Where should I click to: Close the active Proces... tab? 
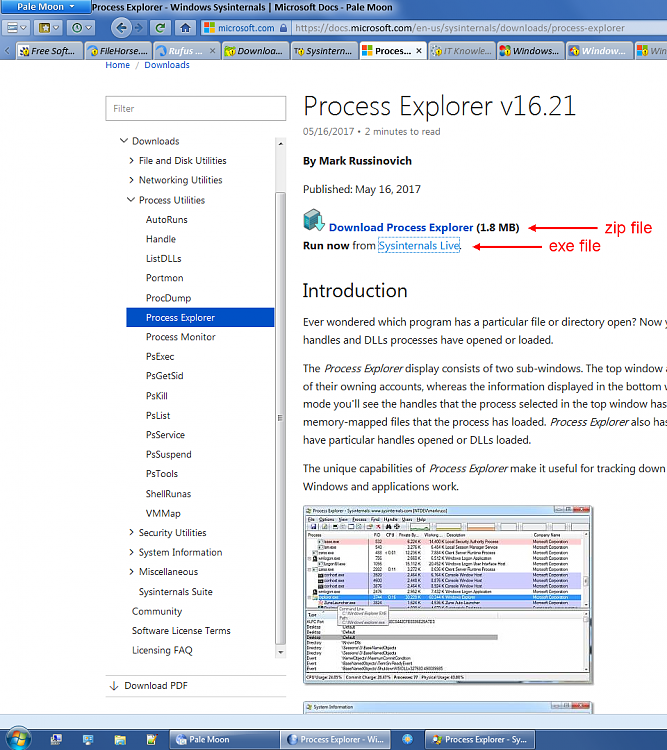[419, 51]
